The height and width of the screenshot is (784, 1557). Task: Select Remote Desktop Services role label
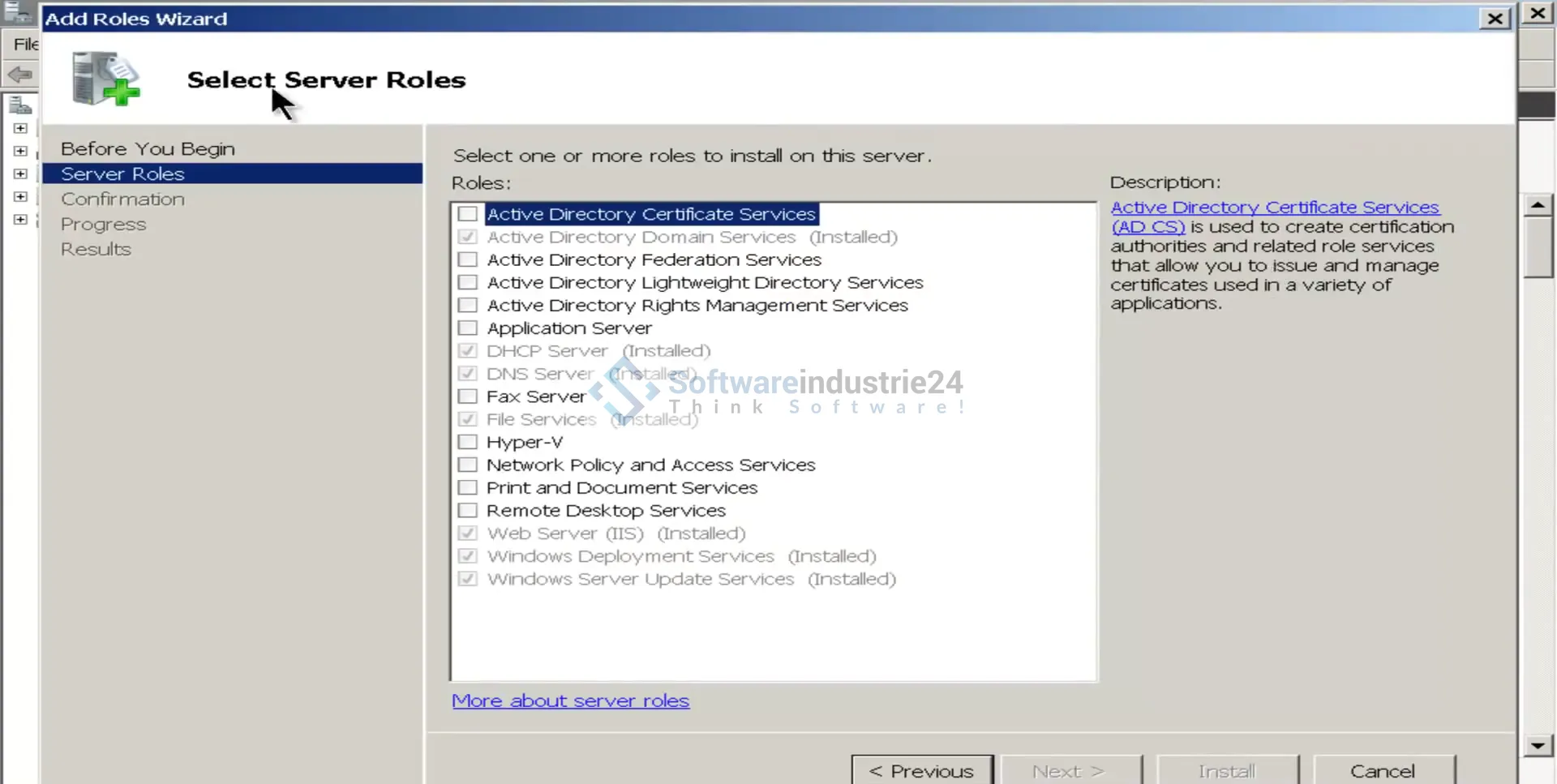click(606, 511)
